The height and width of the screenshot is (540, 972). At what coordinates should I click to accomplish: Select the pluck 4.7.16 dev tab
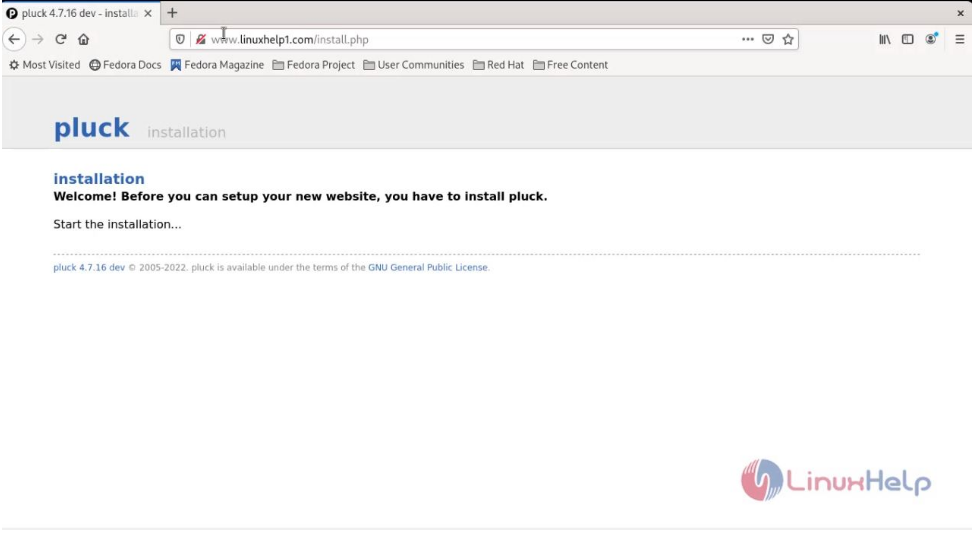click(x=79, y=13)
